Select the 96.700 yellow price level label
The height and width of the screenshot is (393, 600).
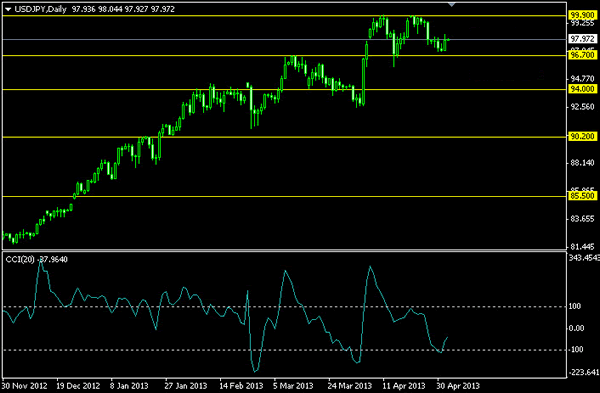tap(582, 55)
